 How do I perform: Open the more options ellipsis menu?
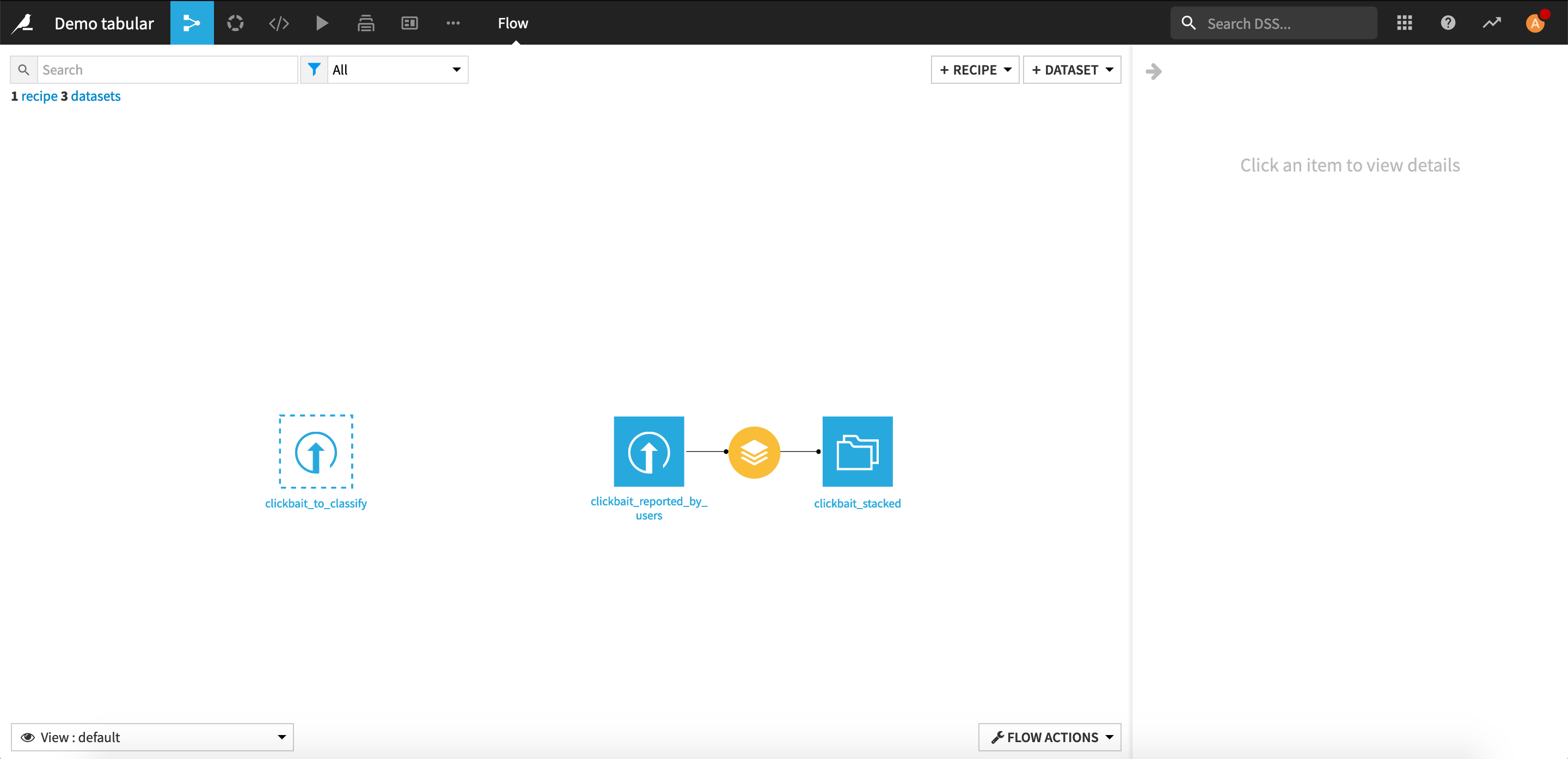coord(453,23)
